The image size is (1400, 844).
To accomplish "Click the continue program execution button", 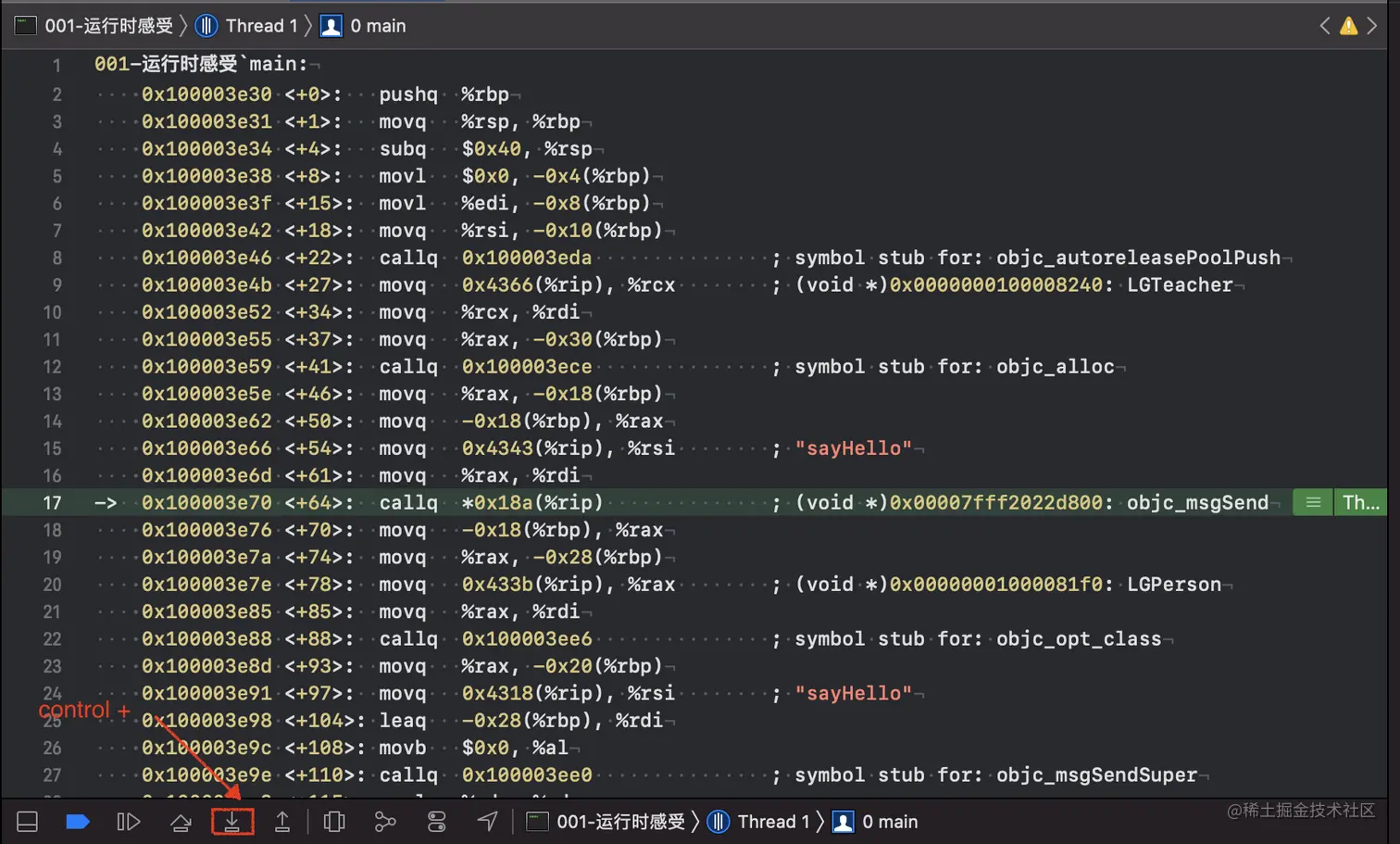I will pyautogui.click(x=129, y=822).
